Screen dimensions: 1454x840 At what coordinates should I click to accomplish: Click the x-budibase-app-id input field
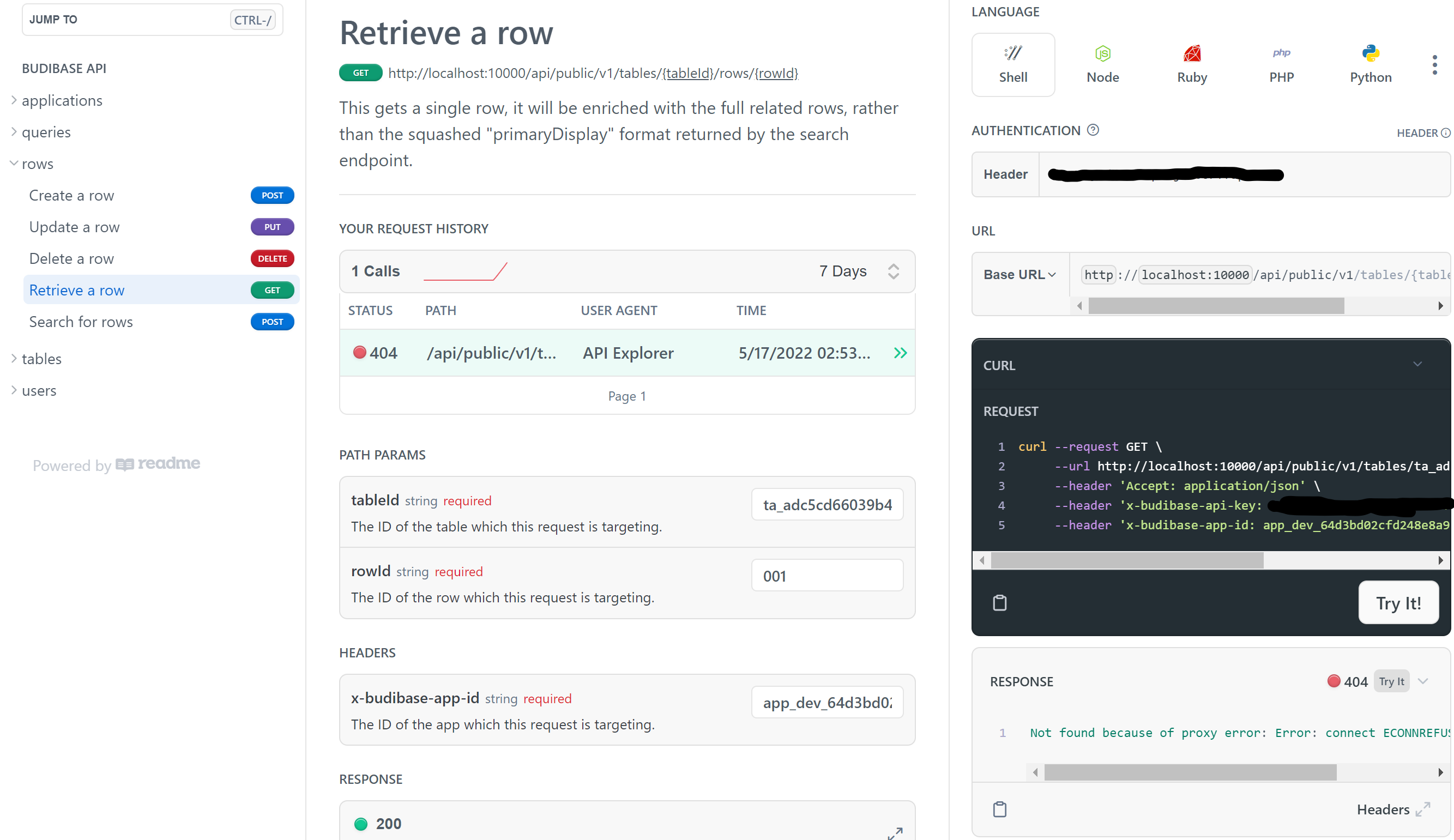click(827, 702)
